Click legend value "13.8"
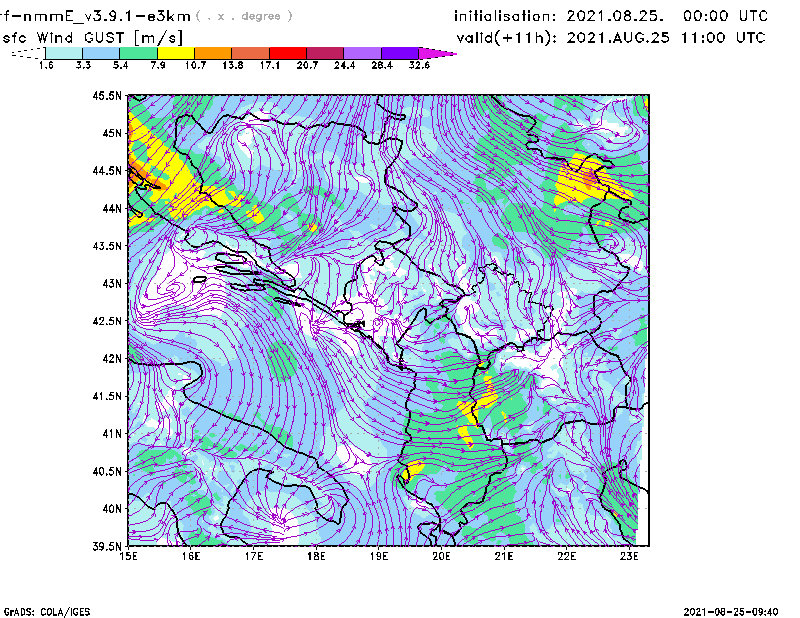Image resolution: width=800 pixels, height=618 pixels. (233, 65)
